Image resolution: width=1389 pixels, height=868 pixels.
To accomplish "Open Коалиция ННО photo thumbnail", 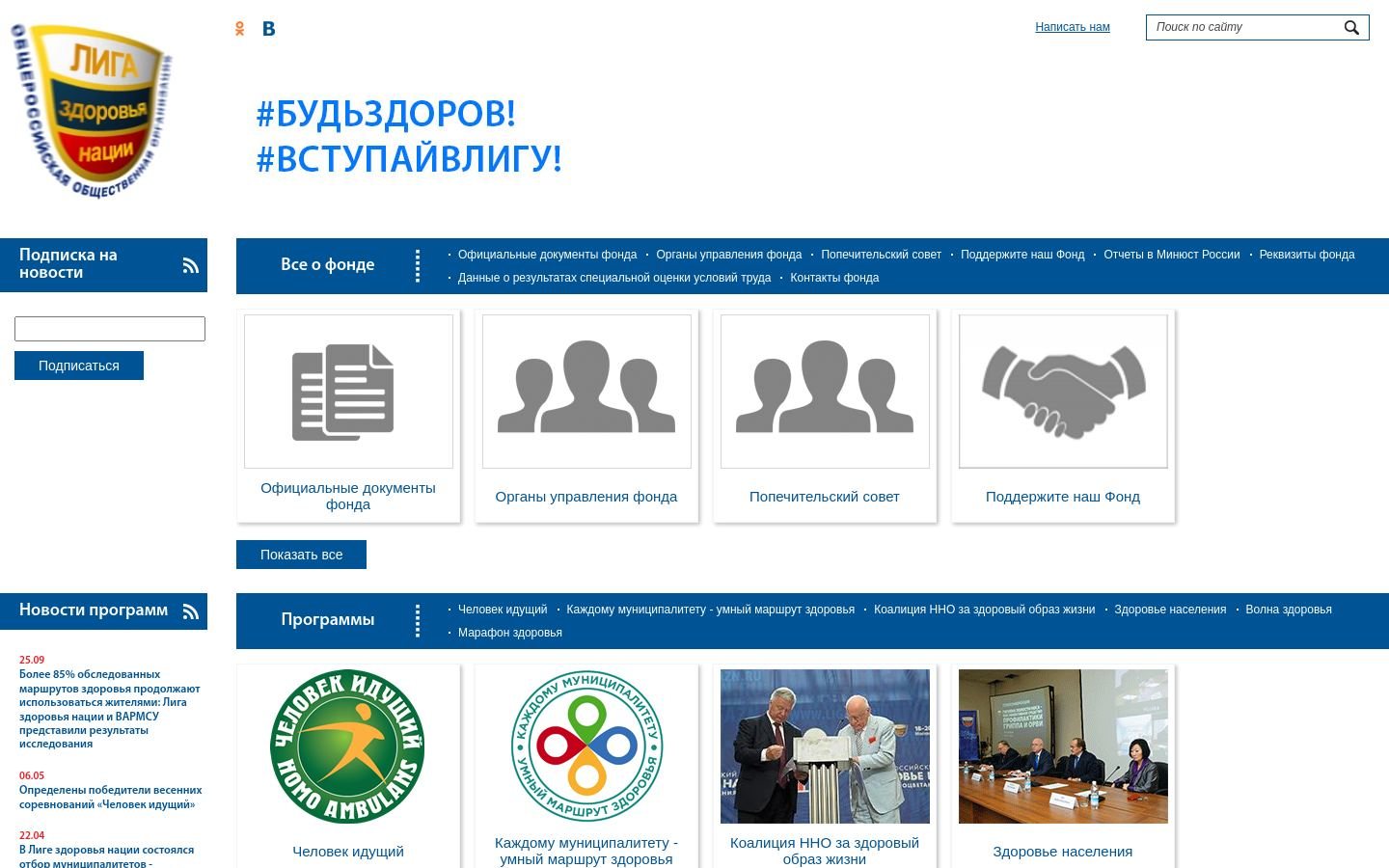I will pos(825,746).
